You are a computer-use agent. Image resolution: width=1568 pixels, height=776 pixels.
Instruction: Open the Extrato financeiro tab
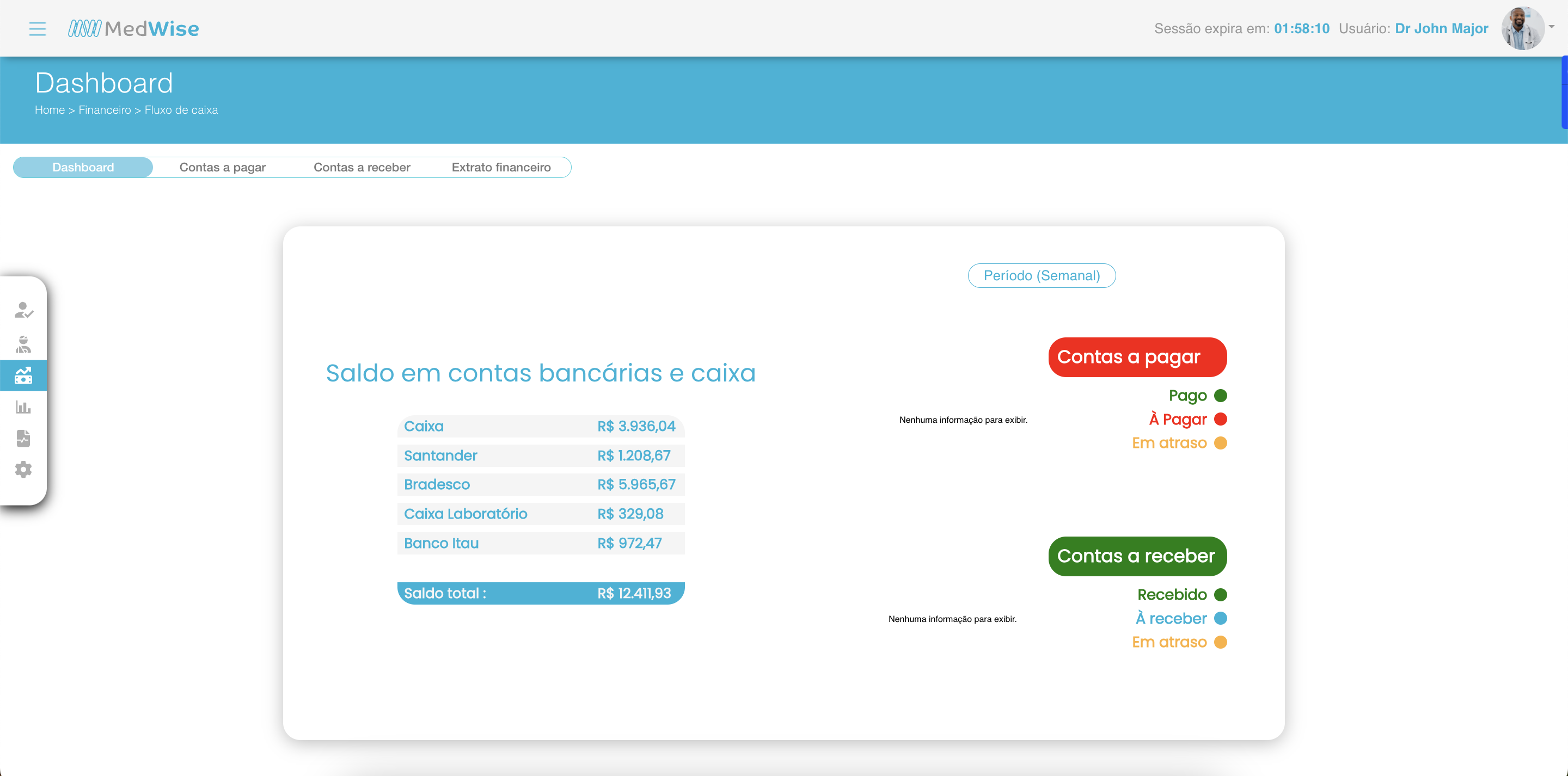pos(501,168)
